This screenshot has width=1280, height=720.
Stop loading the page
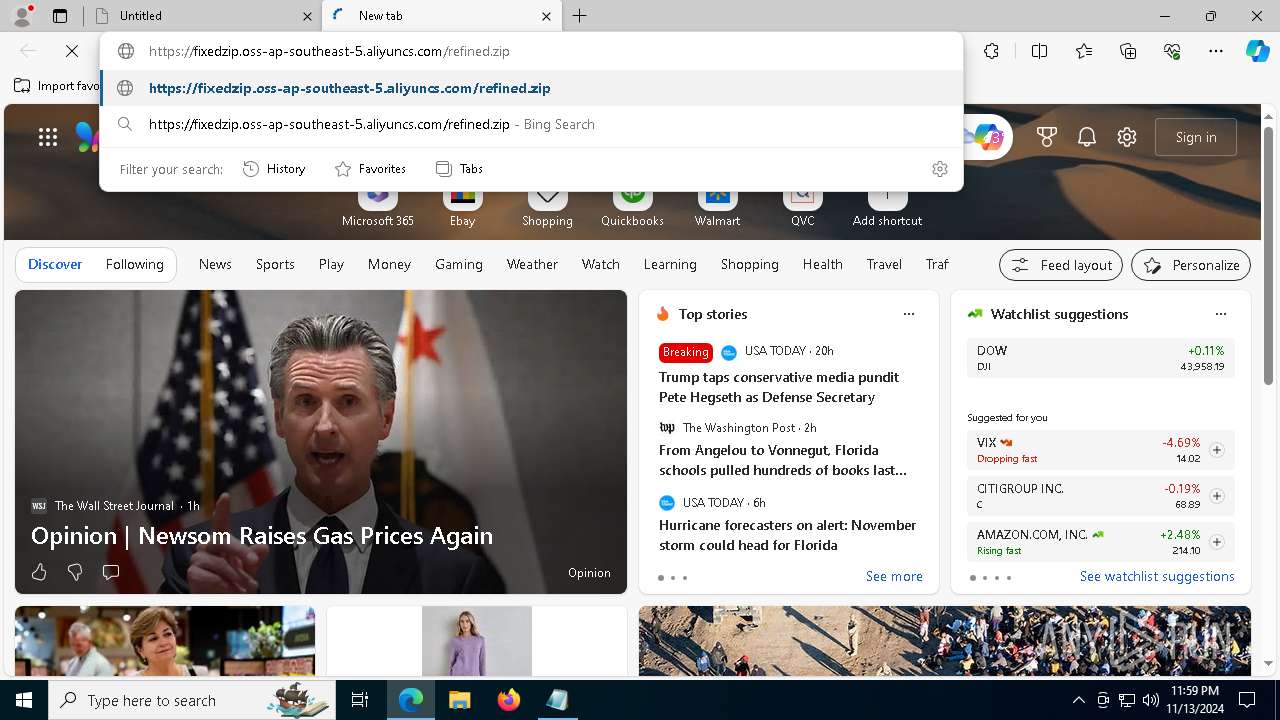tap(72, 51)
